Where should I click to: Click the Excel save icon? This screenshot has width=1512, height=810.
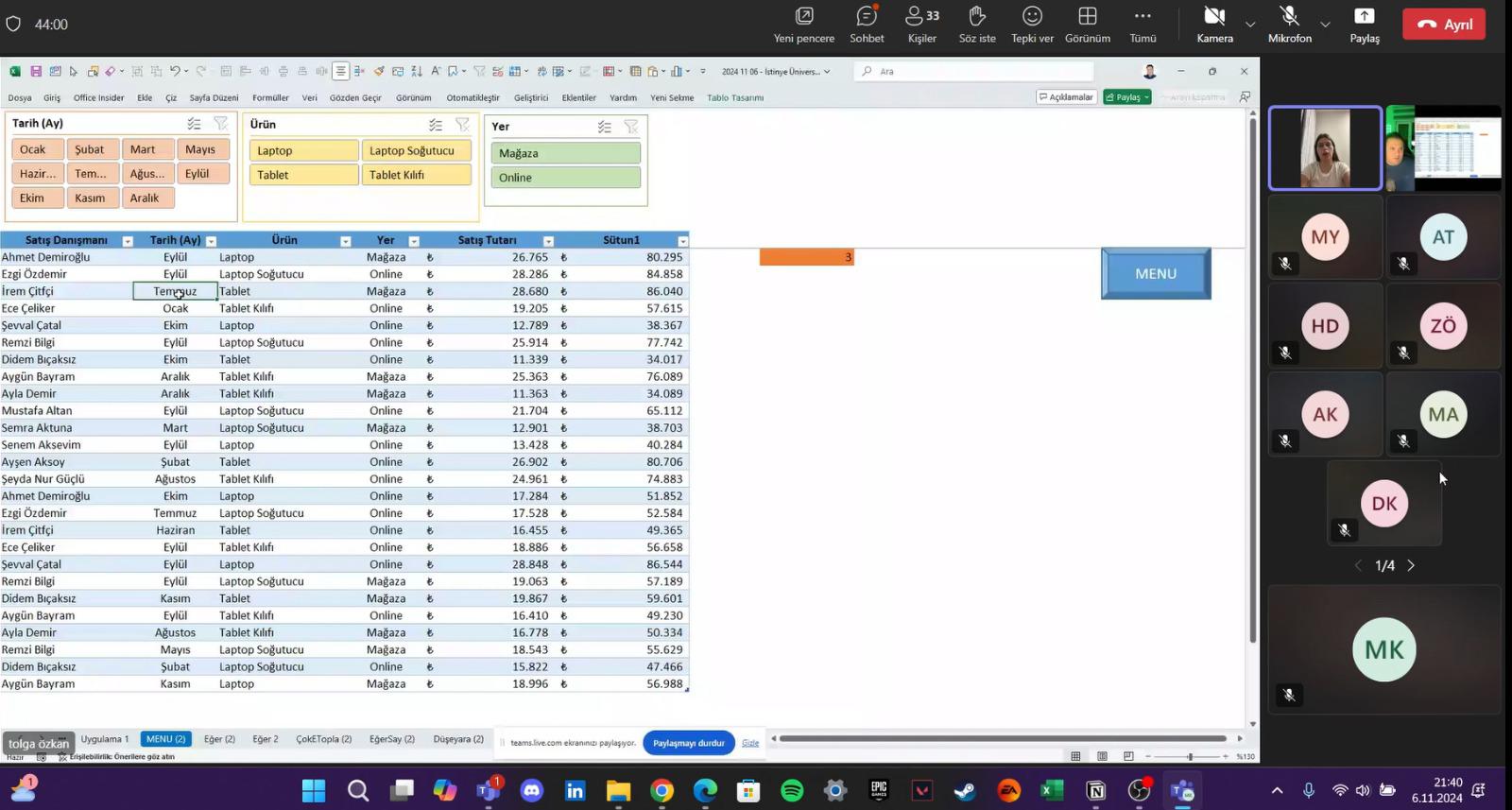click(36, 72)
